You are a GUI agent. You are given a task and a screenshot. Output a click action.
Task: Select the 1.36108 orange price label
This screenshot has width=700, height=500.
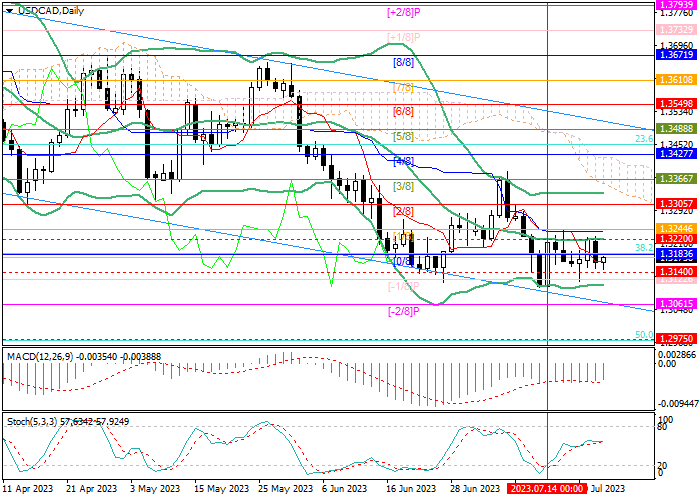click(677, 80)
